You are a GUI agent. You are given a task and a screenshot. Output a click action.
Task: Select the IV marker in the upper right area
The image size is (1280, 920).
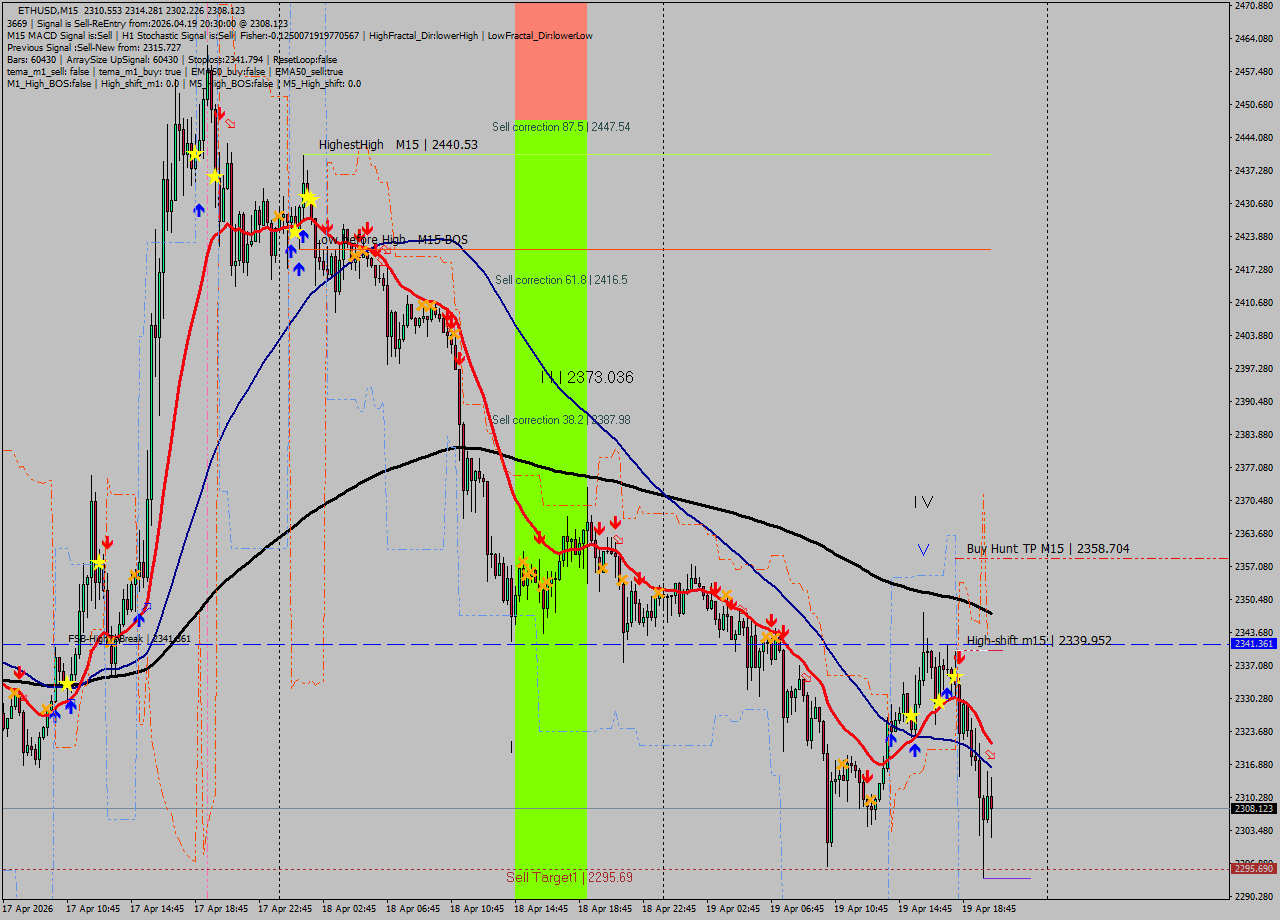point(922,502)
